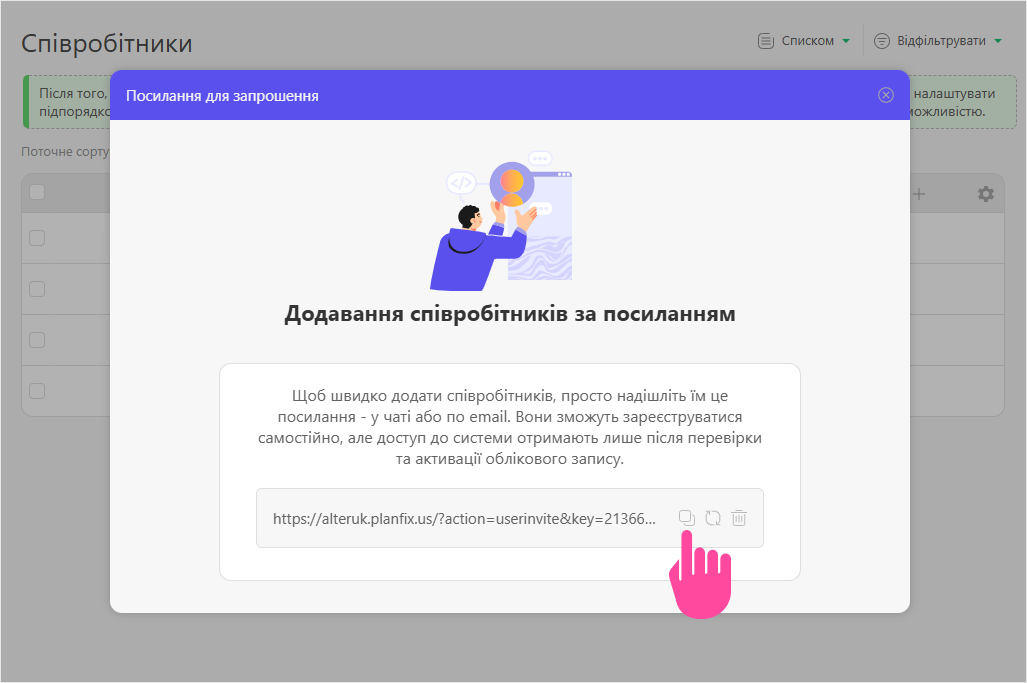Check the third employee row checkbox
The image size is (1027, 683).
(x=37, y=340)
